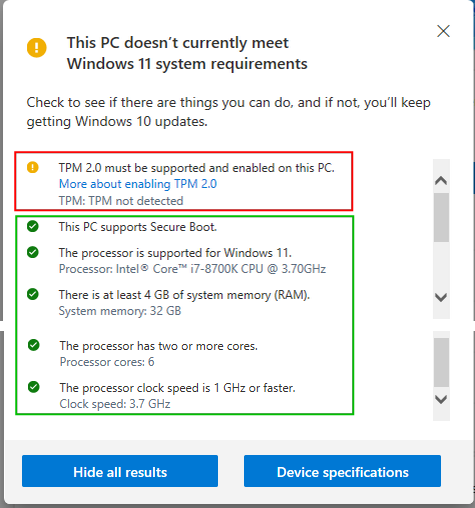This screenshot has width=475, height=508.
Task: Click the upper scrollbar thumb
Action: 441,217
